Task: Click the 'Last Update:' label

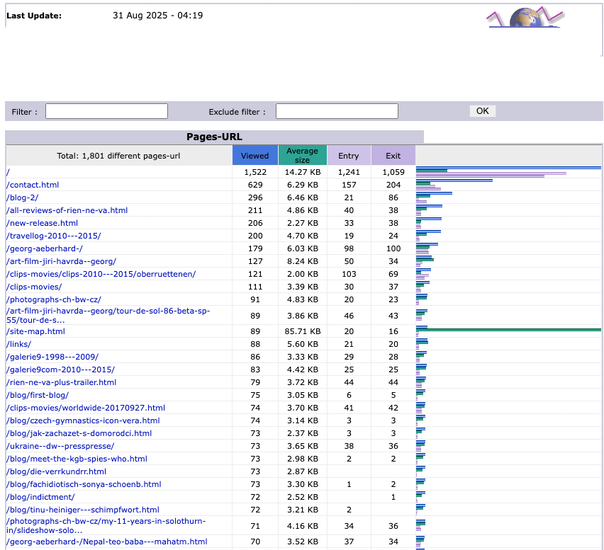Action: [34, 16]
